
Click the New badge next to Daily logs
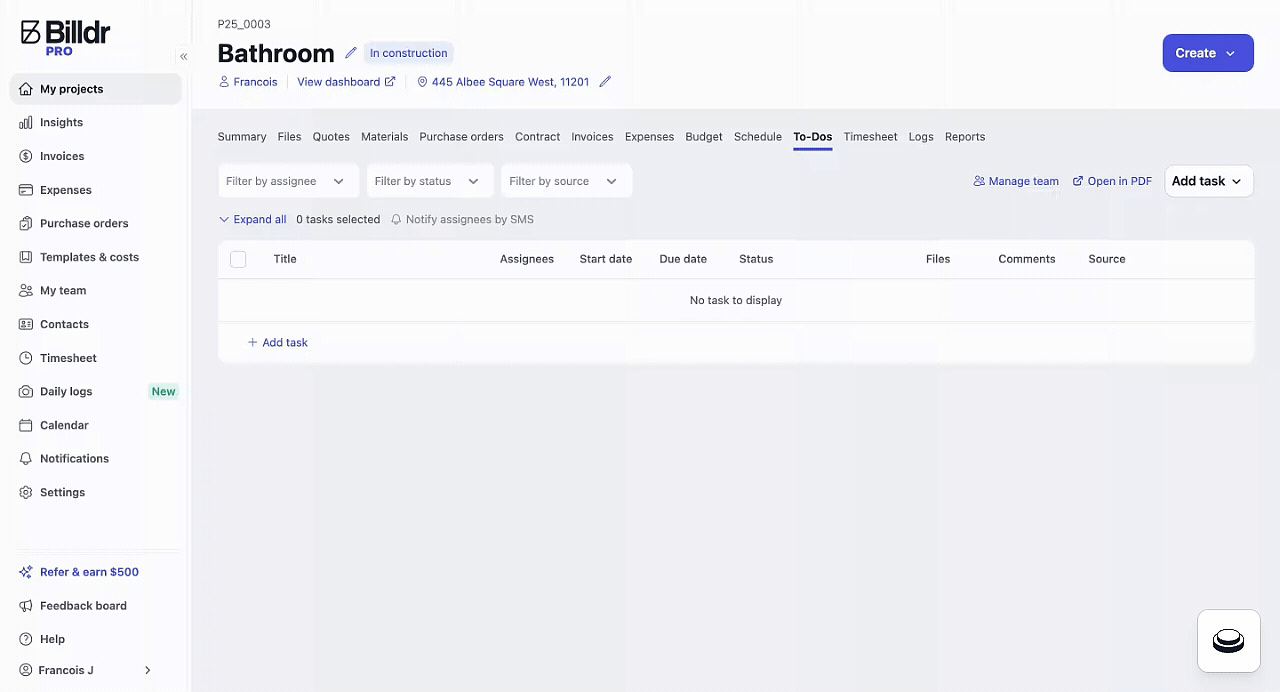click(163, 391)
